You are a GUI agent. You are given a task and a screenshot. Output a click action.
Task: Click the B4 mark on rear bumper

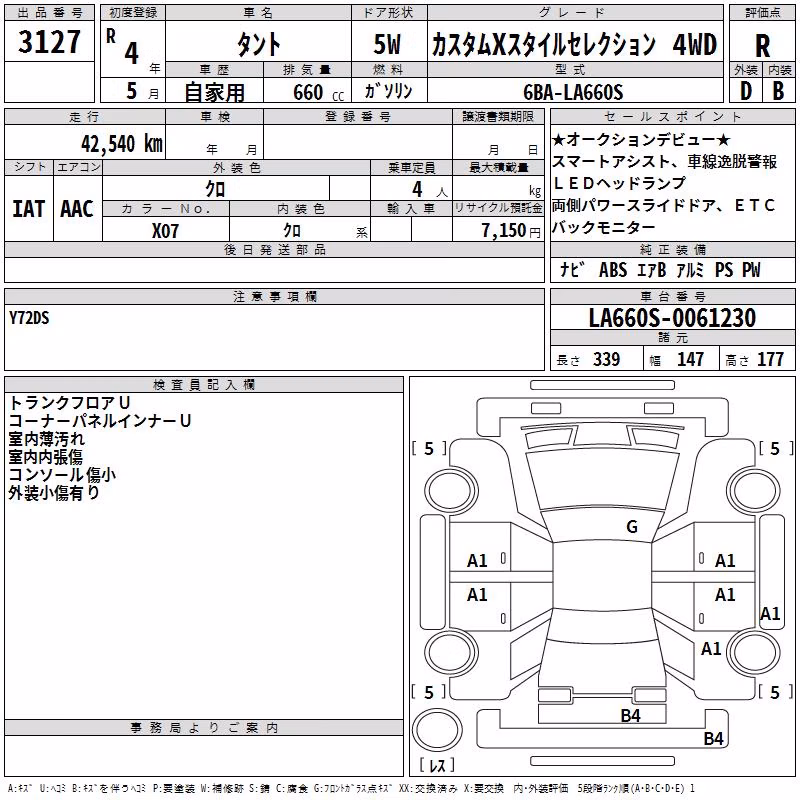click(x=713, y=738)
